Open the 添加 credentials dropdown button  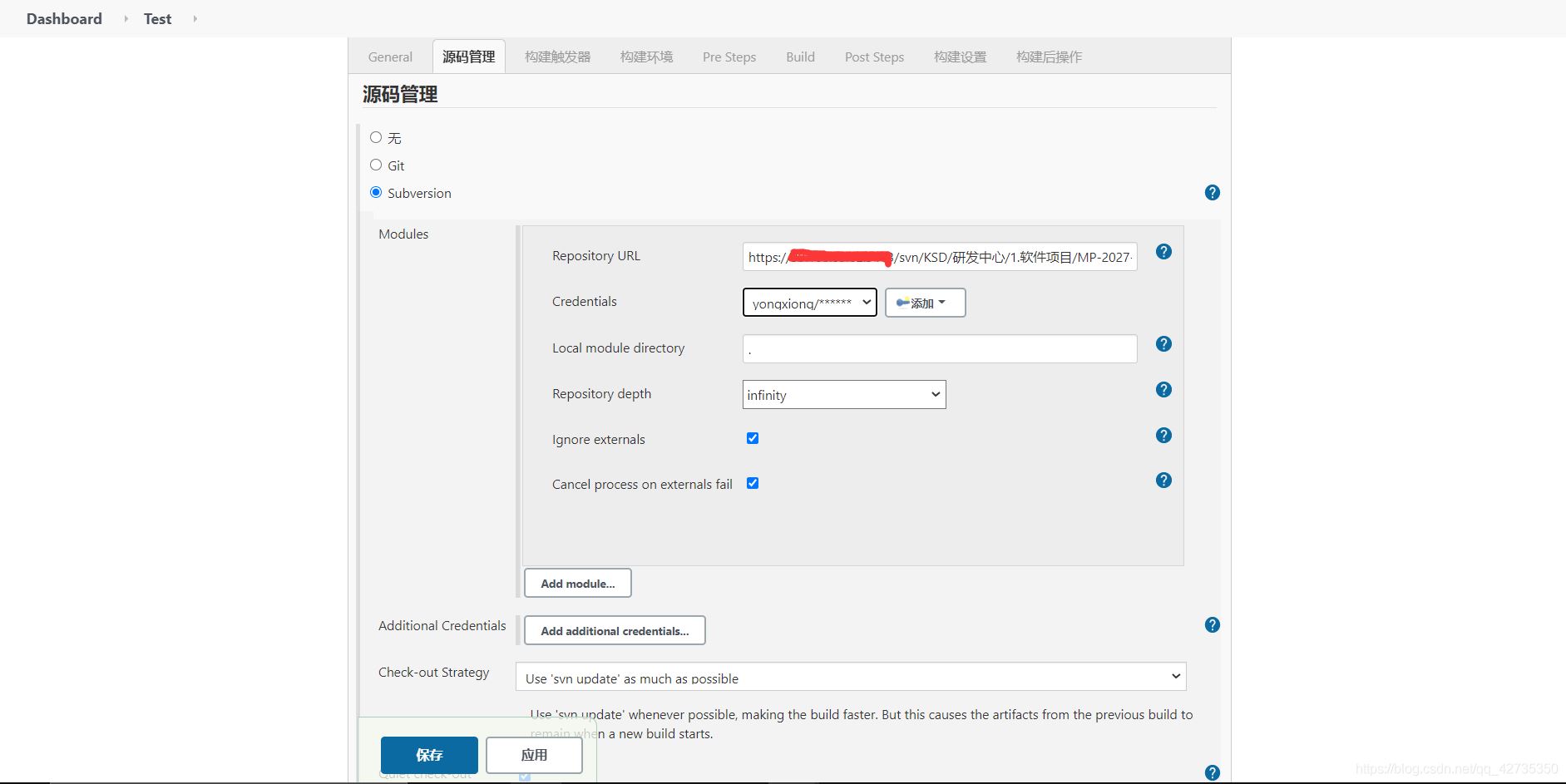(925, 303)
